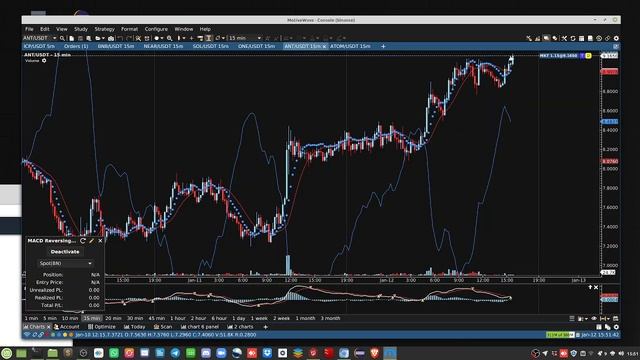Image resolution: width=640 pixels, height=360 pixels.
Task: Open the bar chart studies icon top-right
Action: [x=538, y=38]
